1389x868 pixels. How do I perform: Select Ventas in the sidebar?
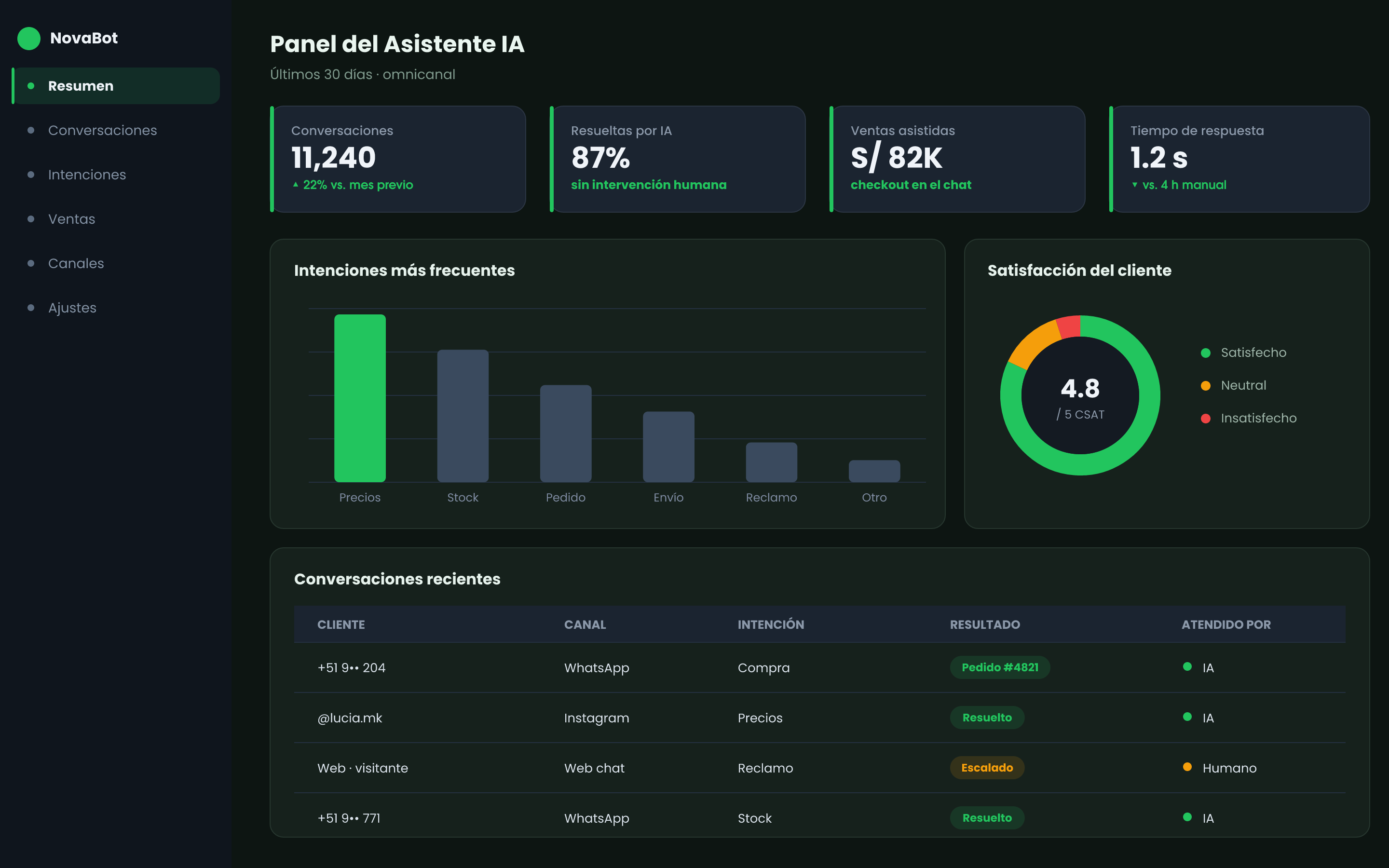pyautogui.click(x=116, y=219)
